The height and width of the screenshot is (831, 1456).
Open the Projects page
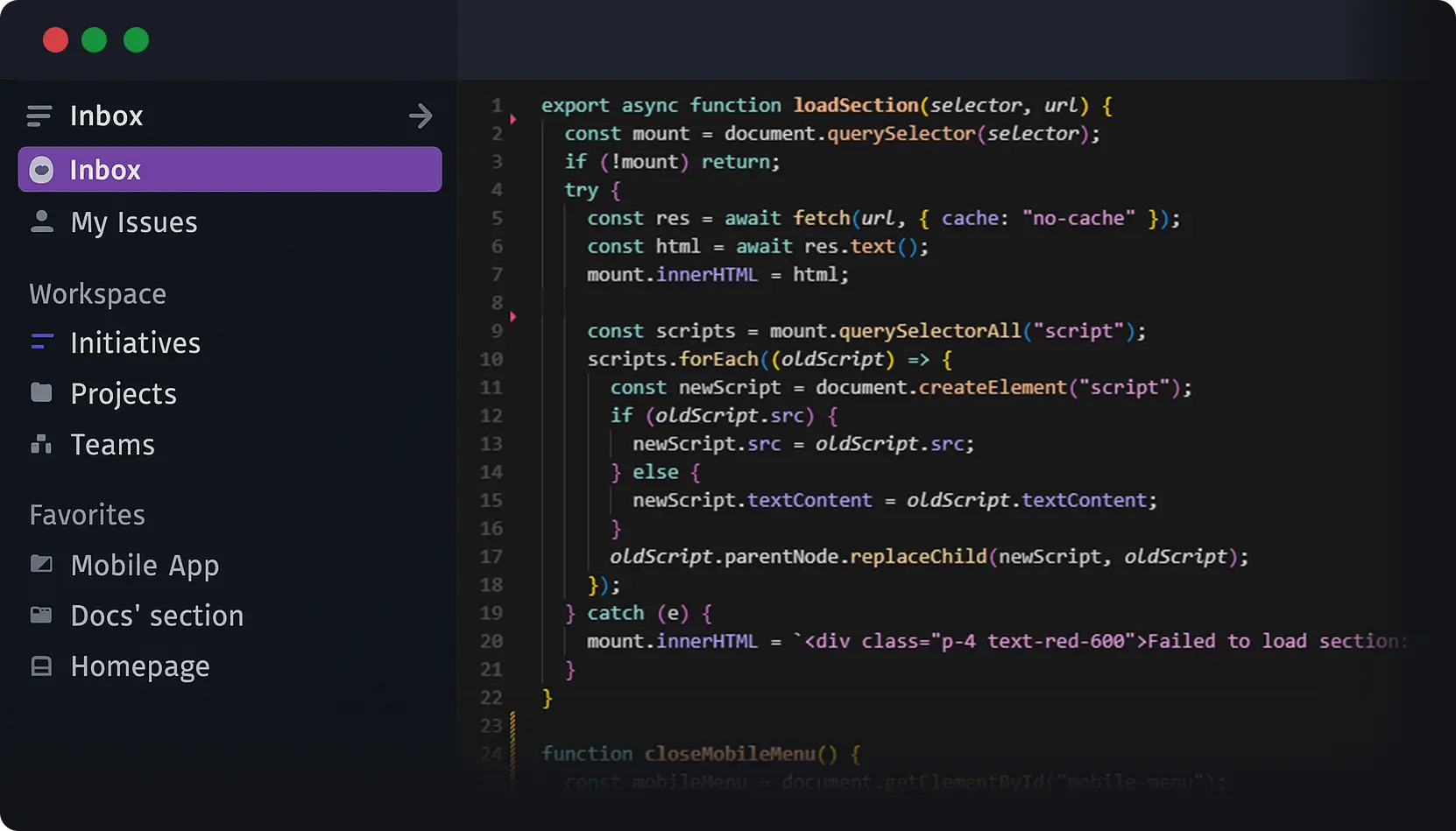(x=124, y=394)
